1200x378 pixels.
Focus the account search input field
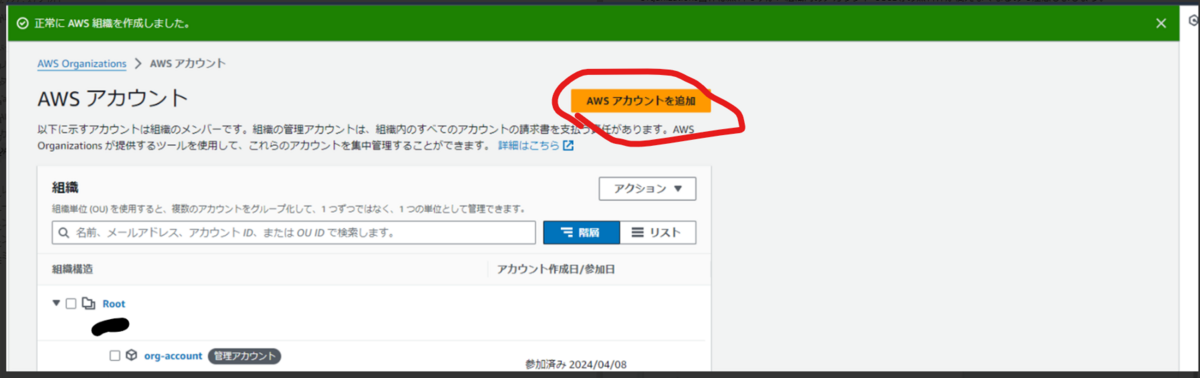point(294,232)
